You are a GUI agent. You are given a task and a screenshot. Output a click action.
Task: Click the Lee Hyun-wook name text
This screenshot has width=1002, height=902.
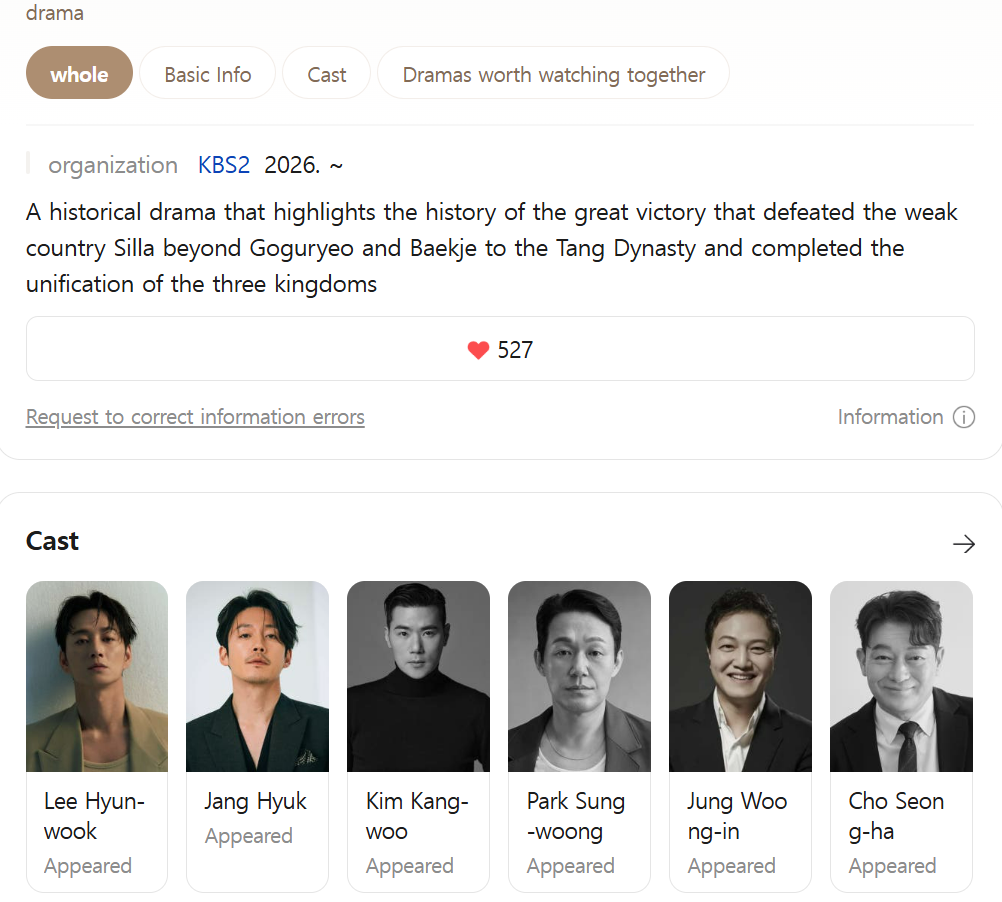click(94, 816)
